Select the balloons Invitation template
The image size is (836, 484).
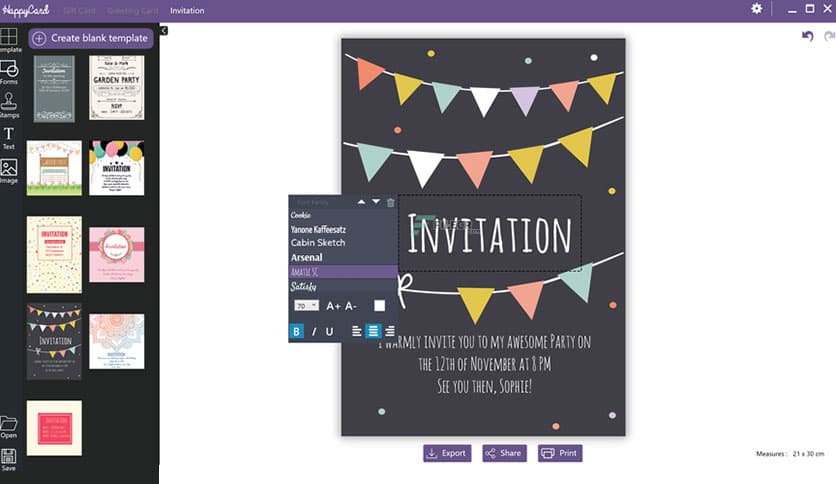tap(117, 168)
